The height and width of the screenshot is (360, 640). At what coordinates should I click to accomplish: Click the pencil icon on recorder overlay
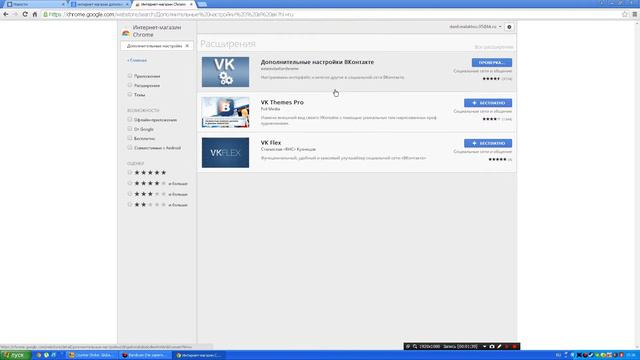[499, 346]
